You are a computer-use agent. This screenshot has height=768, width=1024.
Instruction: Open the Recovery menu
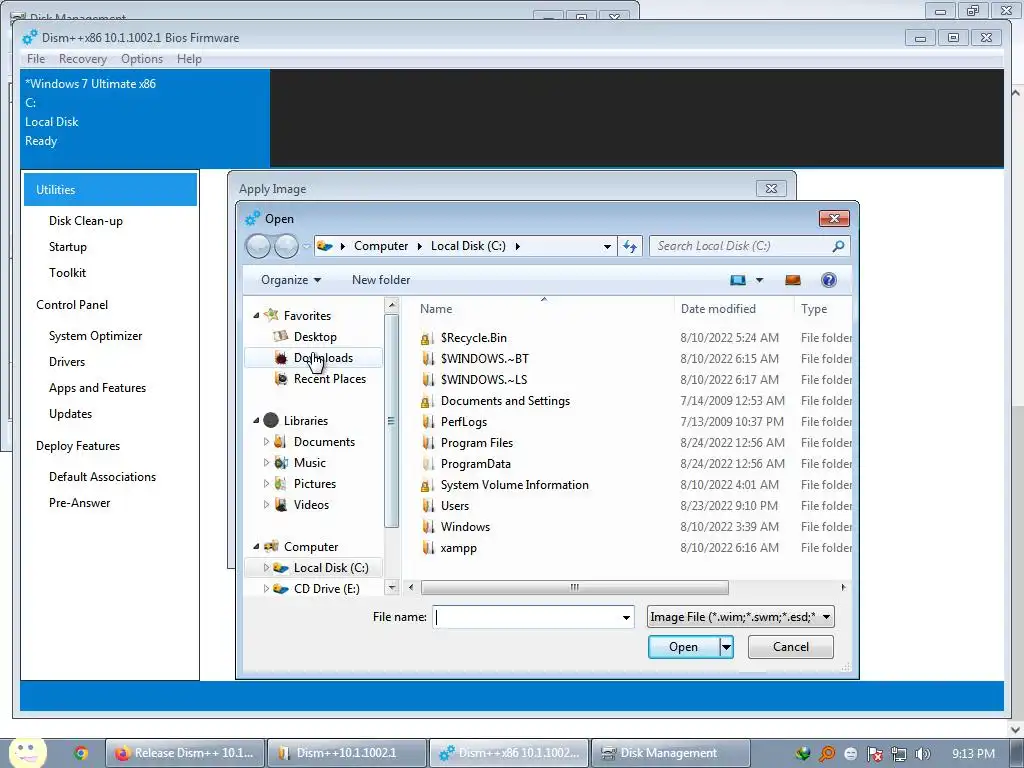pos(82,59)
